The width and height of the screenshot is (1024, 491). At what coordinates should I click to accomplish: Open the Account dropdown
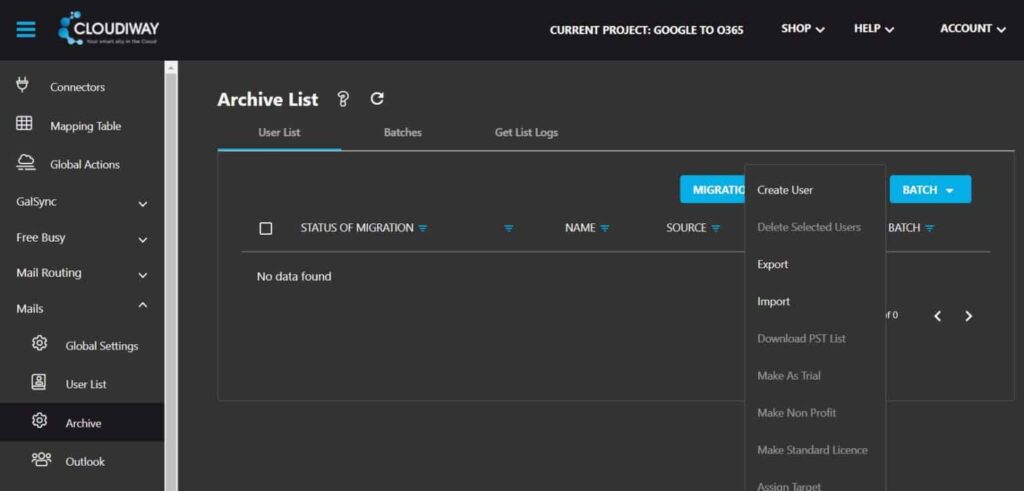(x=973, y=29)
